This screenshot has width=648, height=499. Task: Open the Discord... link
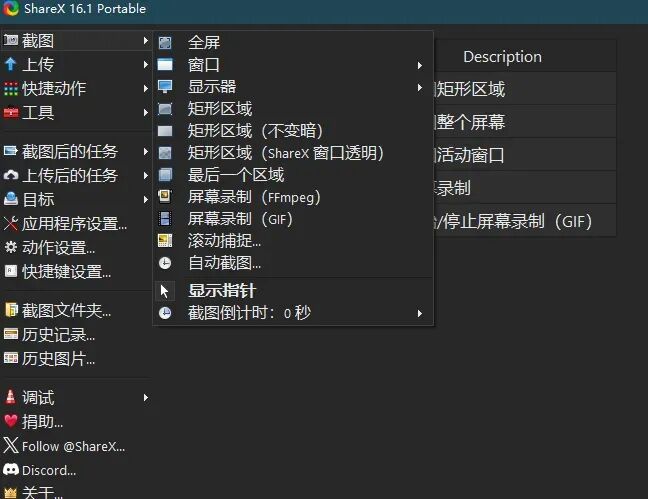(x=49, y=470)
